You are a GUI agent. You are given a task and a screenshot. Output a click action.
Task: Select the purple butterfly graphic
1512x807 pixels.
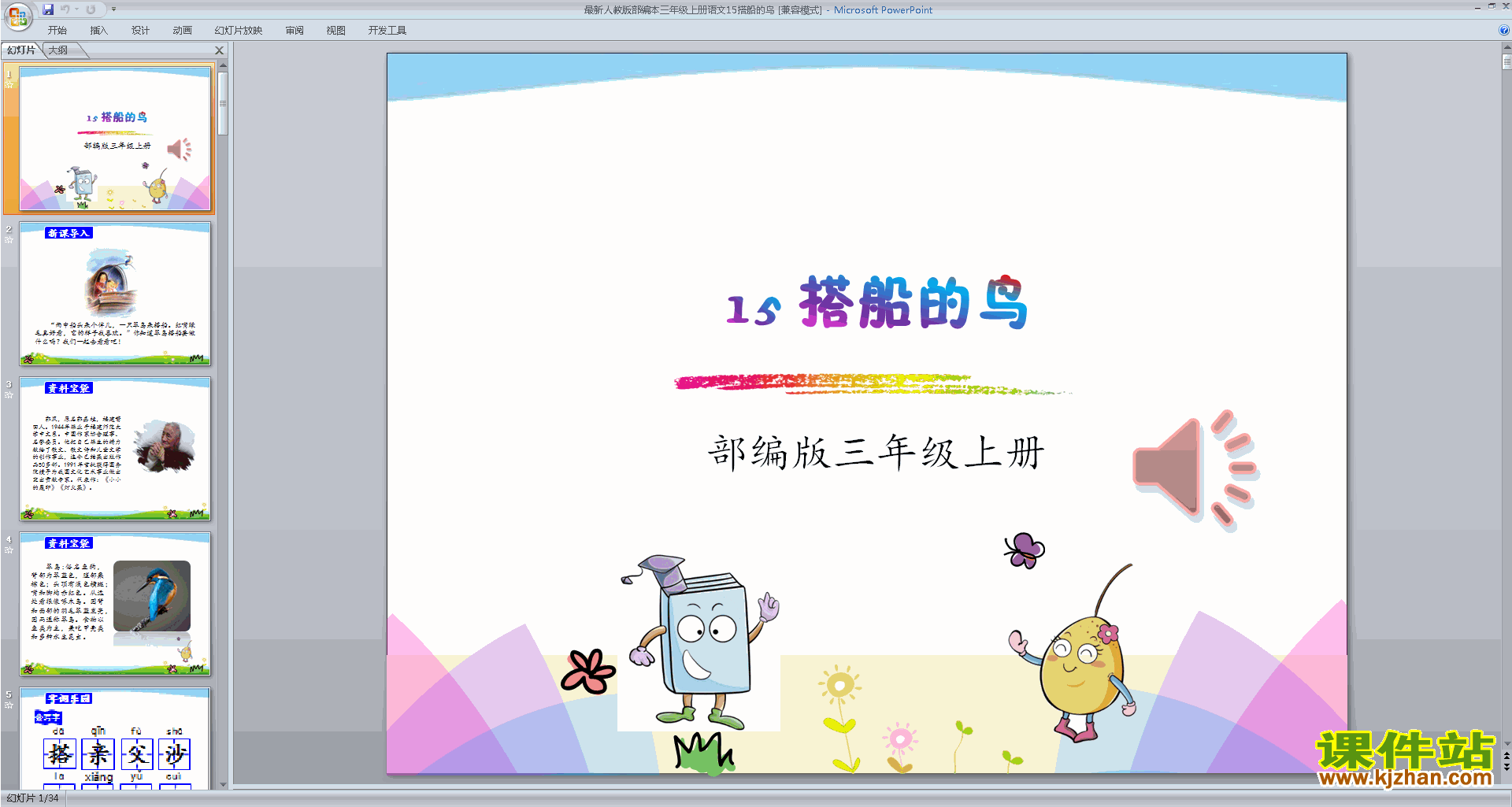click(1025, 550)
